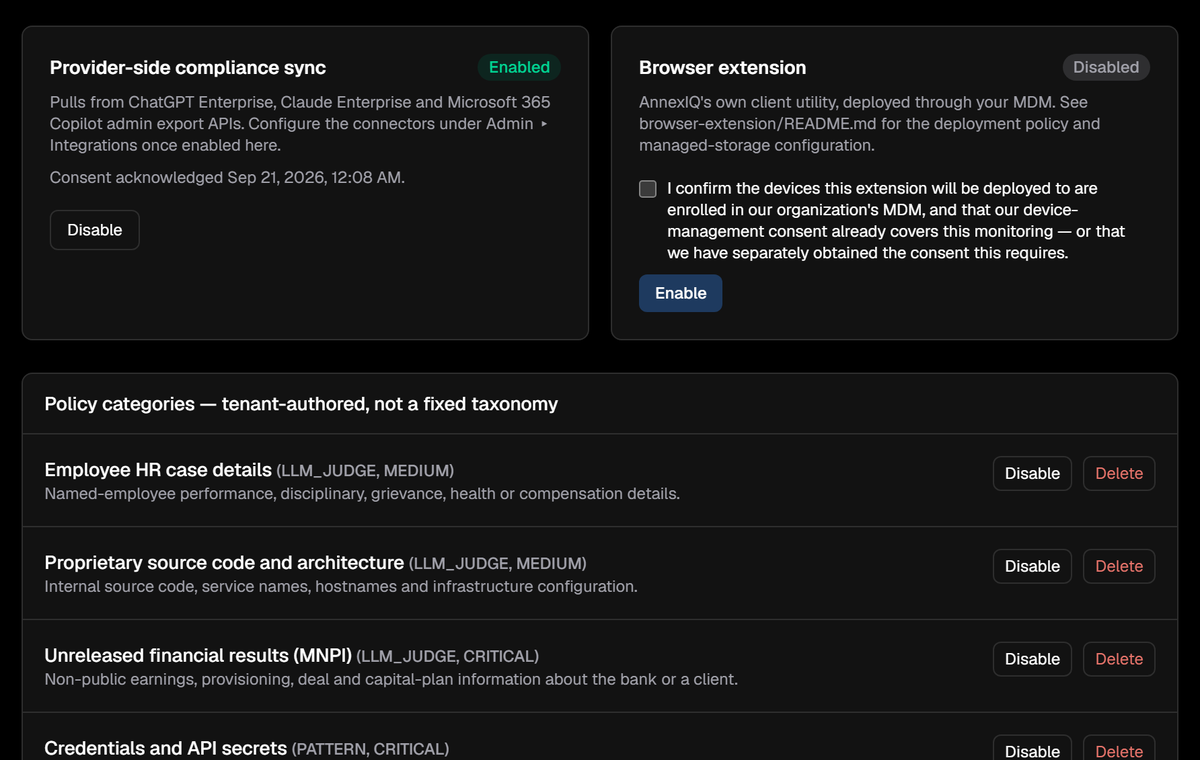Viewport: 1200px width, 760px height.
Task: Select Credentials and API secrets title
Action: pos(166,748)
